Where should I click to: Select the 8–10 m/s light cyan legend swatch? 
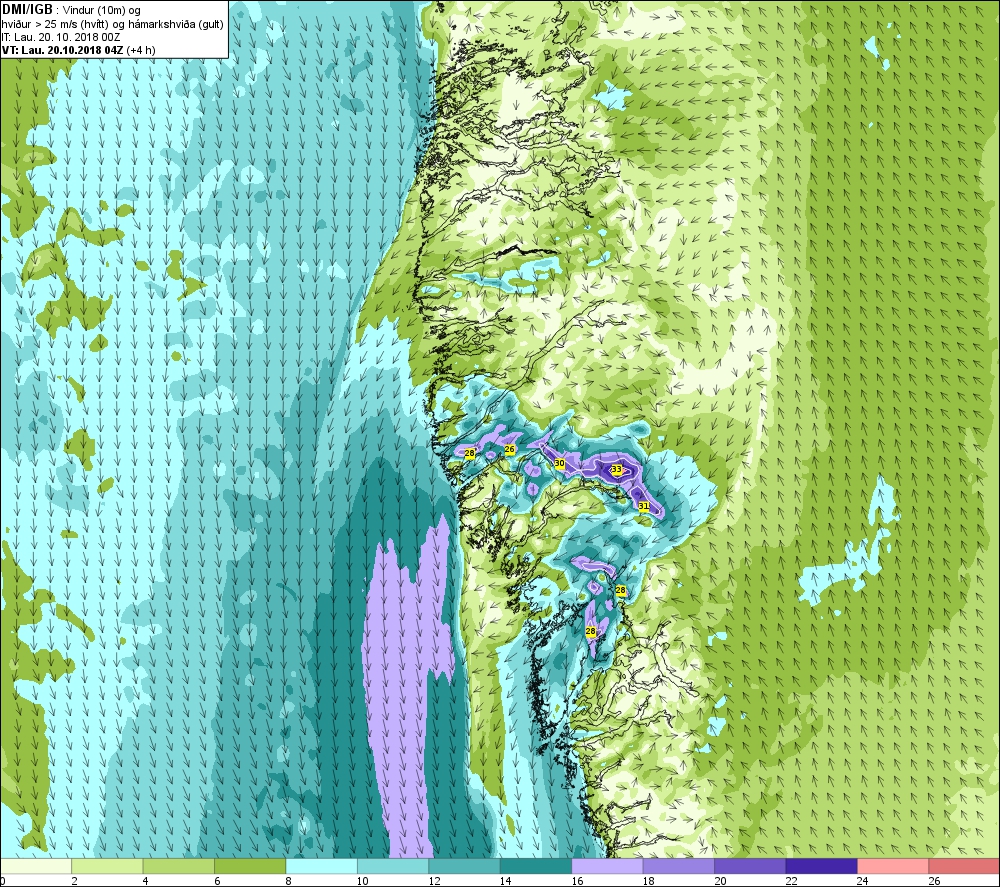click(321, 865)
